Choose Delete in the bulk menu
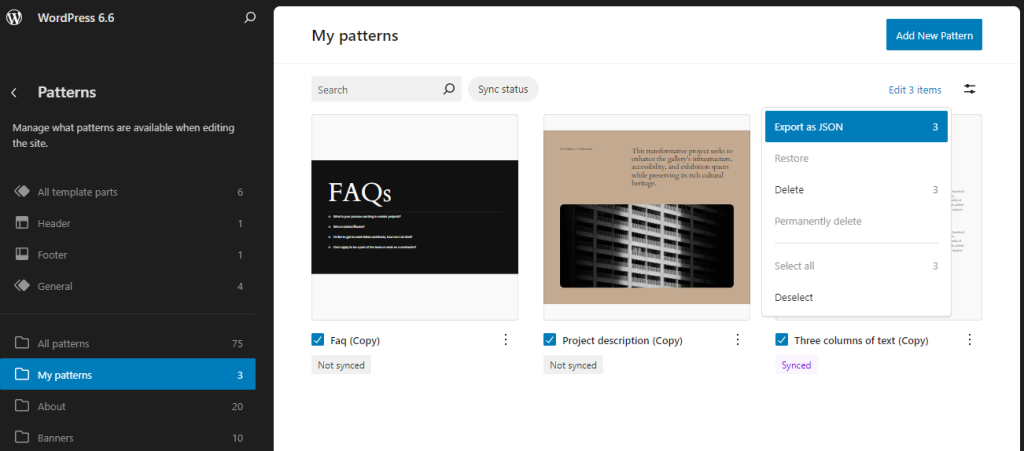The height and width of the screenshot is (451, 1024). pyautogui.click(x=856, y=190)
